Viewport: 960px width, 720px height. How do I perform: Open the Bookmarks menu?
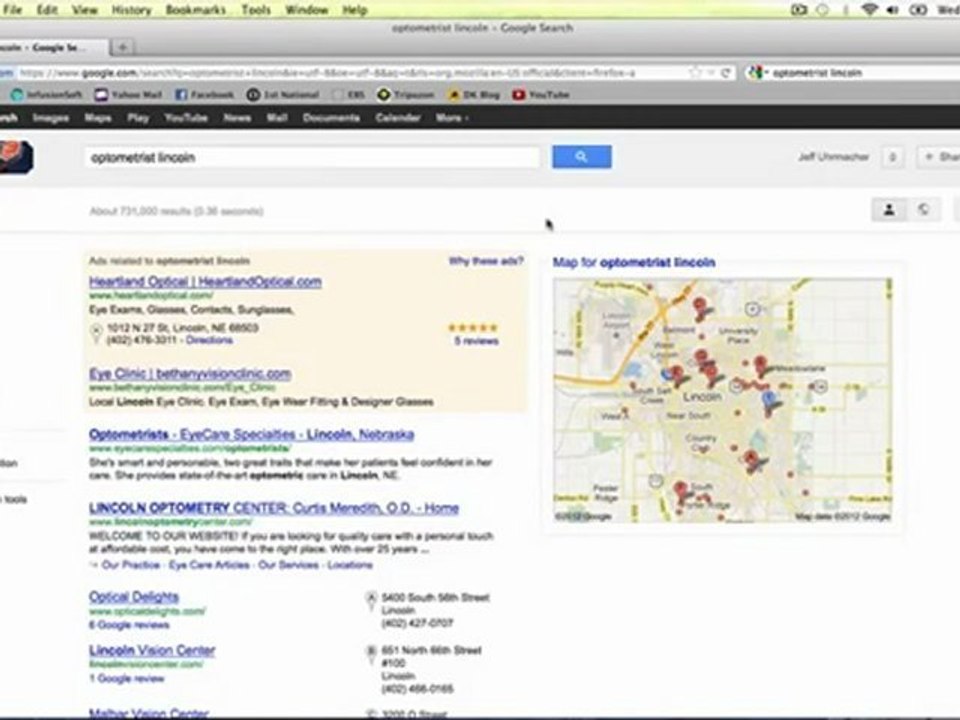196,10
